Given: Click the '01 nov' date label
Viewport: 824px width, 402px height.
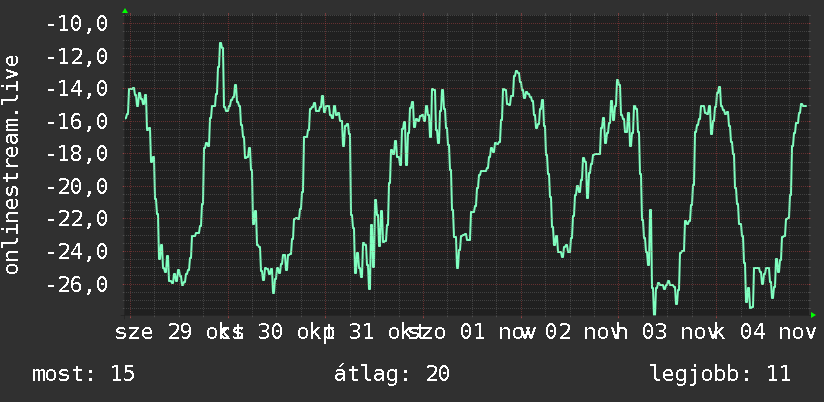Looking at the screenshot, I should tap(498, 333).
